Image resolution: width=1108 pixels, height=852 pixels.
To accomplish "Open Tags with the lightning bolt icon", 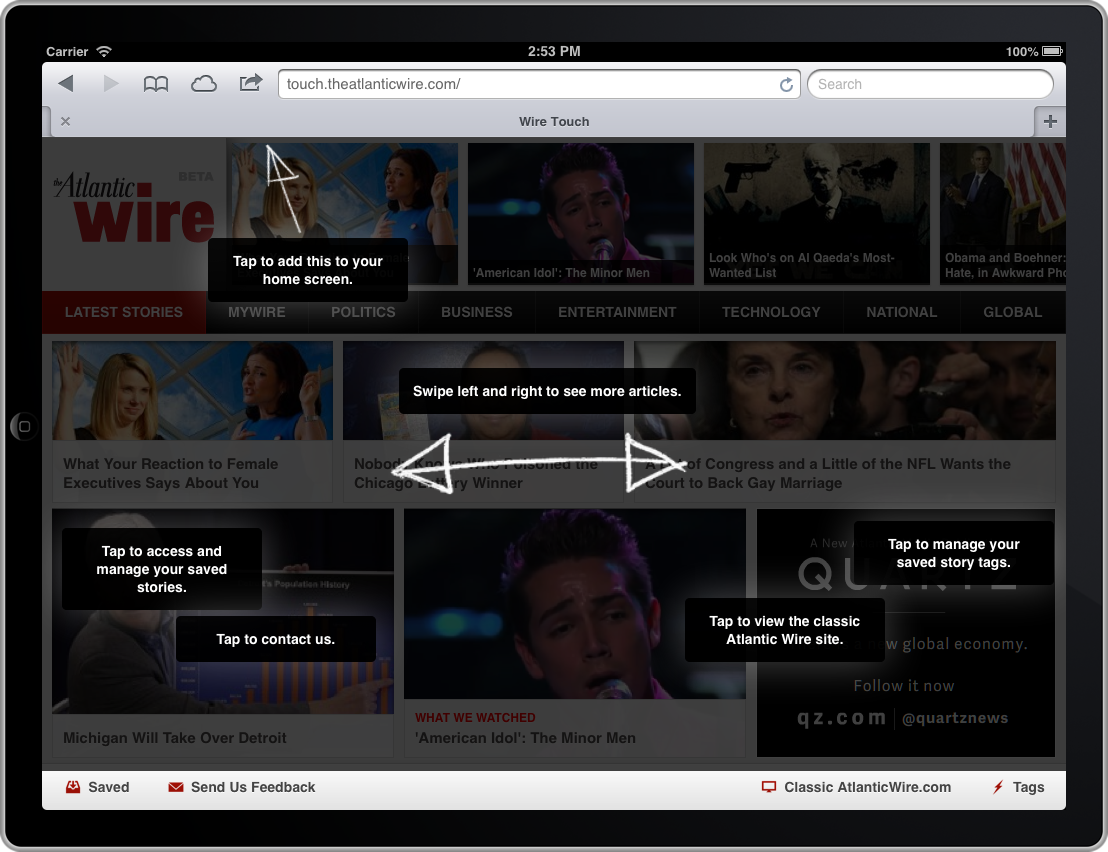I will tap(1018, 787).
